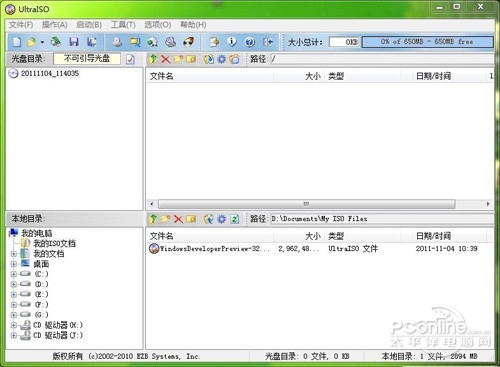The height and width of the screenshot is (367, 500).
Task: Click the Compress ISO icon
Action: coord(135,42)
